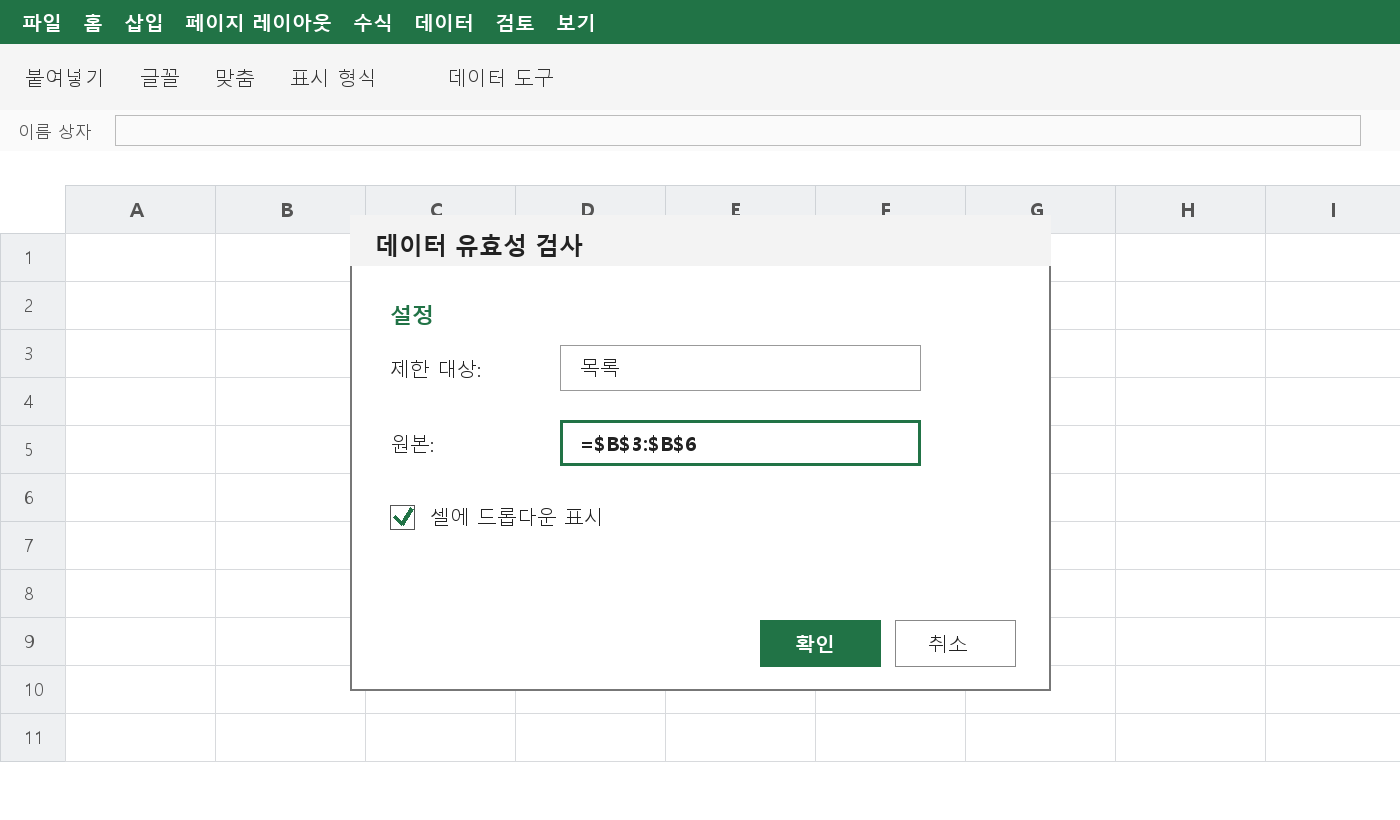The width and height of the screenshot is (1400, 820).
Task: Open the 파일 menu
Action: click(x=42, y=22)
